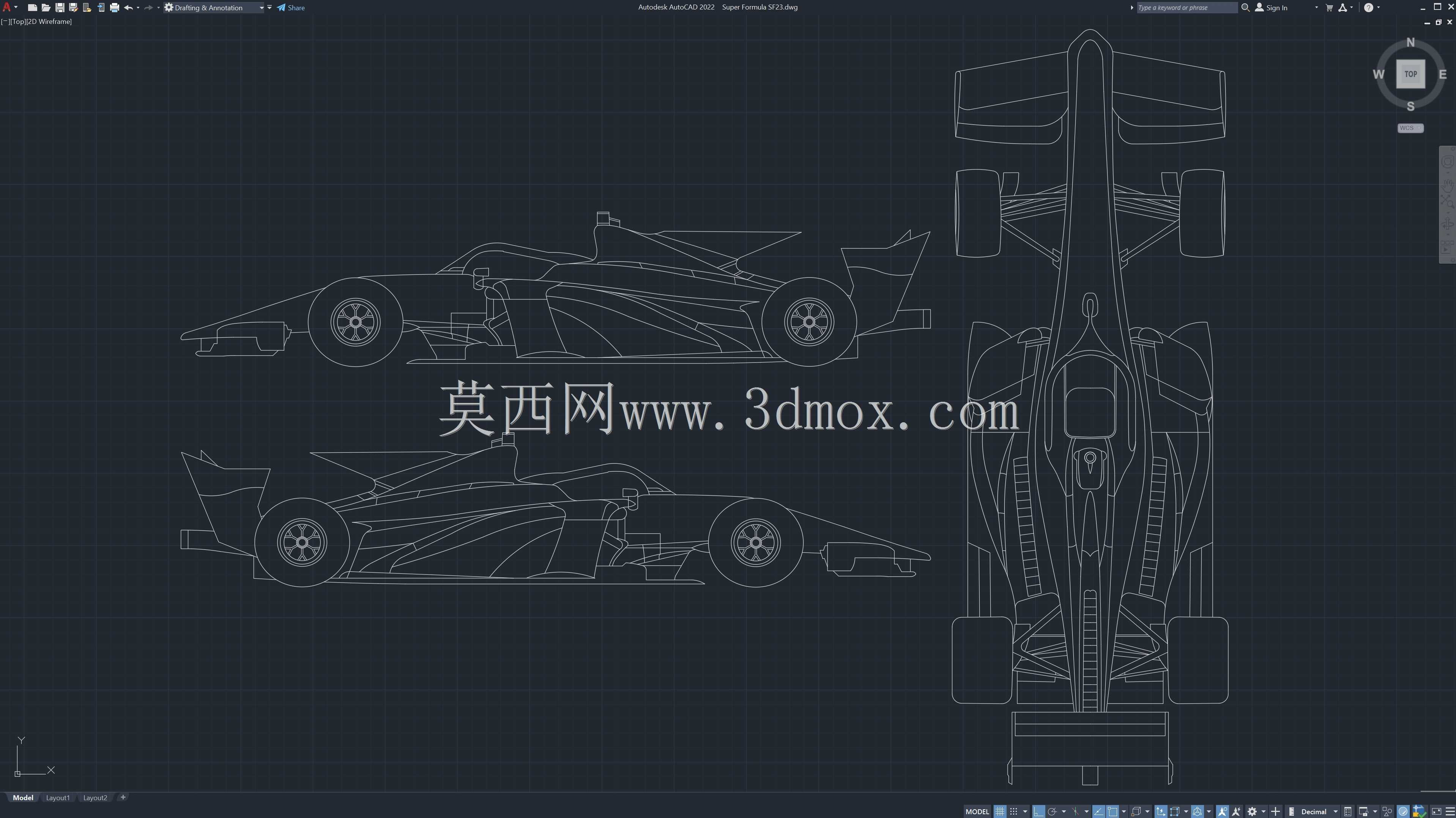Open the Sign In dropdown arrow

tap(1316, 7)
